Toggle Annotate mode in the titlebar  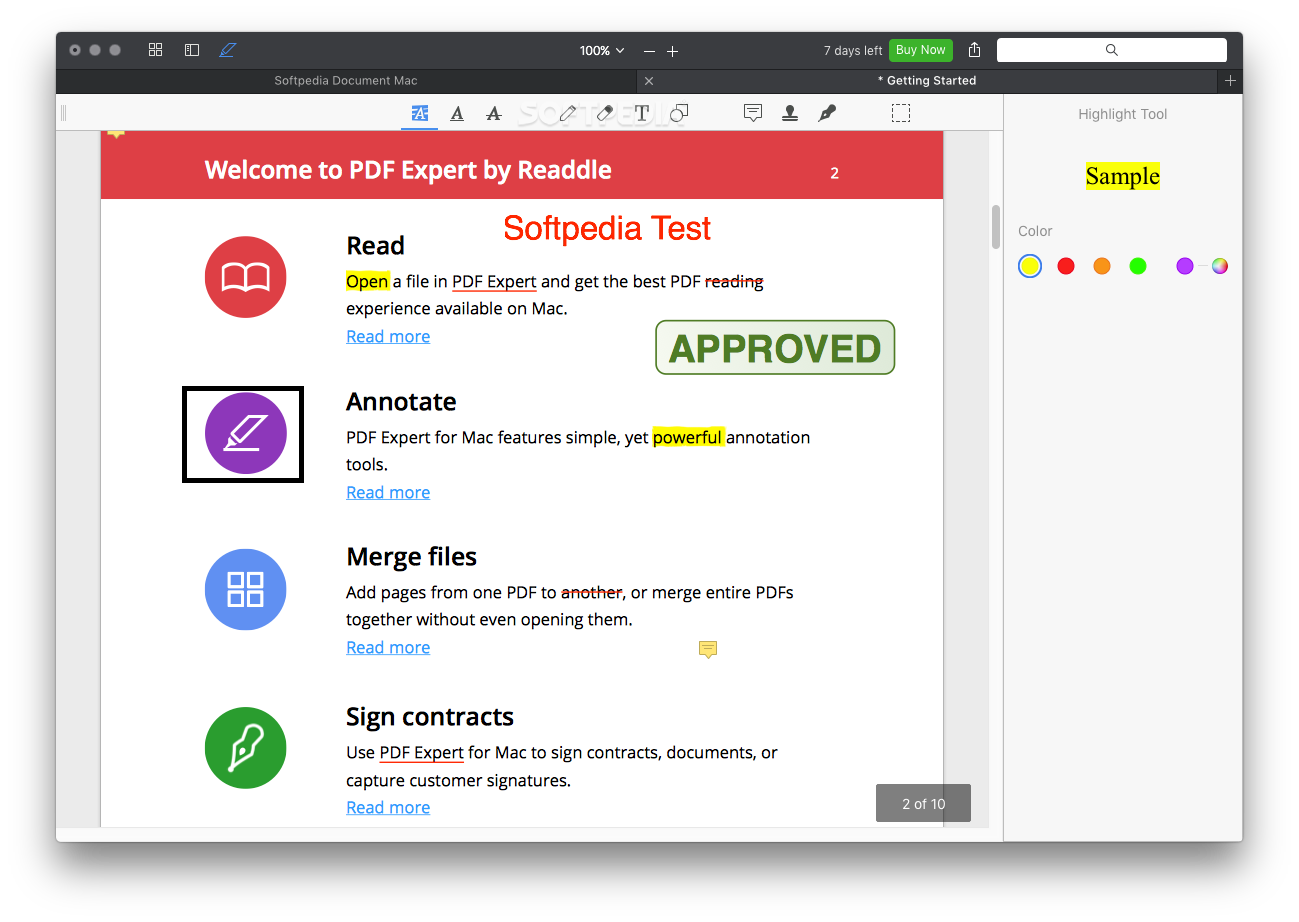(227, 49)
